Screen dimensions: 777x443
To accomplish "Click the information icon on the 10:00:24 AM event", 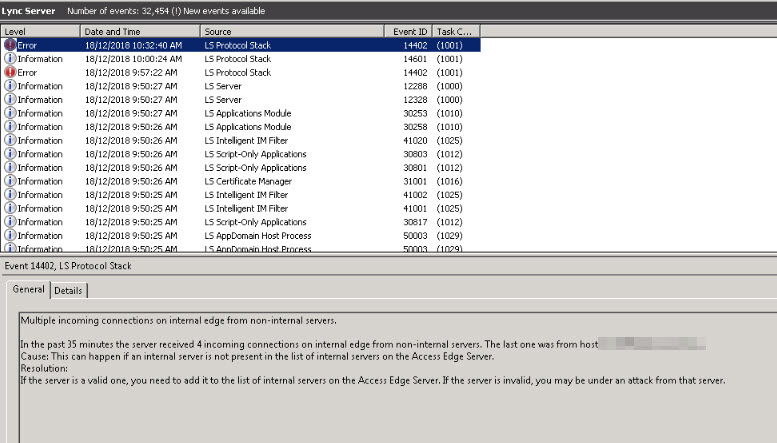I will 11,59.
